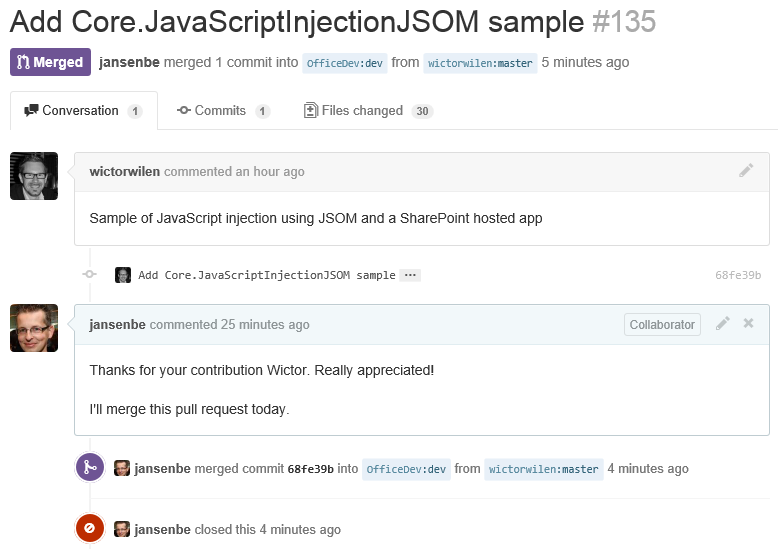Open OfficeDev:dev branch in header
The width and height of the screenshot is (778, 549).
tap(343, 63)
